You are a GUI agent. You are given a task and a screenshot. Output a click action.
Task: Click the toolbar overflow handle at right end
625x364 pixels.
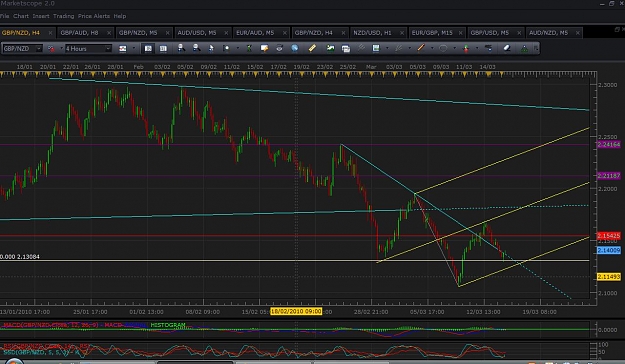(536, 49)
